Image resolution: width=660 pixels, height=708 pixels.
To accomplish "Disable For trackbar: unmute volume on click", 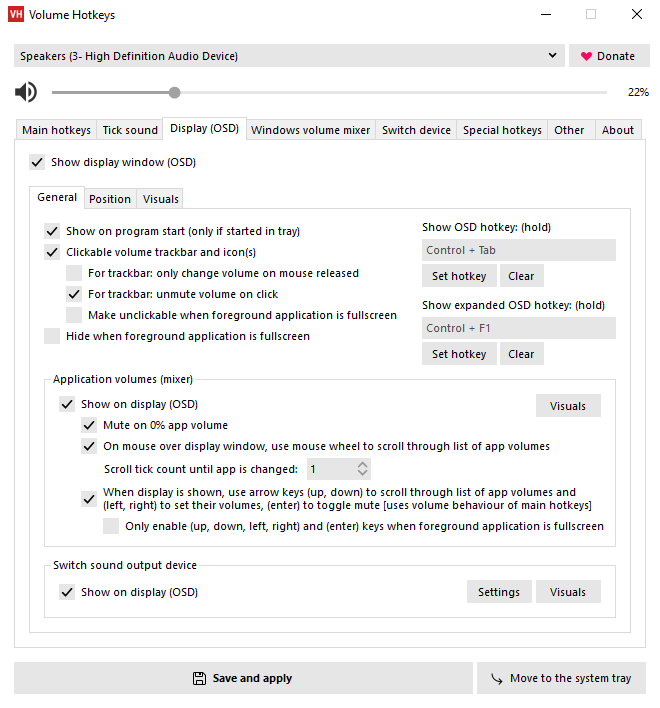I will (x=74, y=294).
